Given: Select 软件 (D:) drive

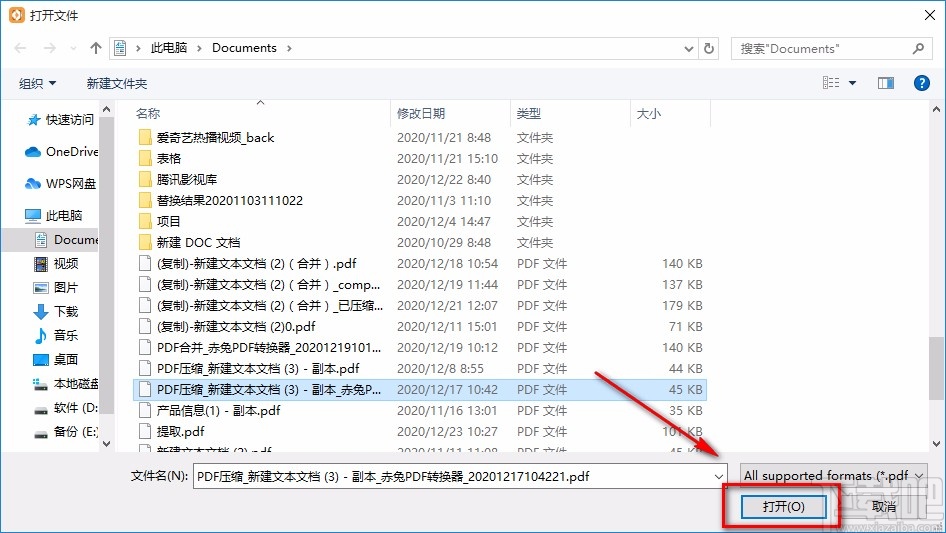Looking at the screenshot, I should [x=65, y=407].
